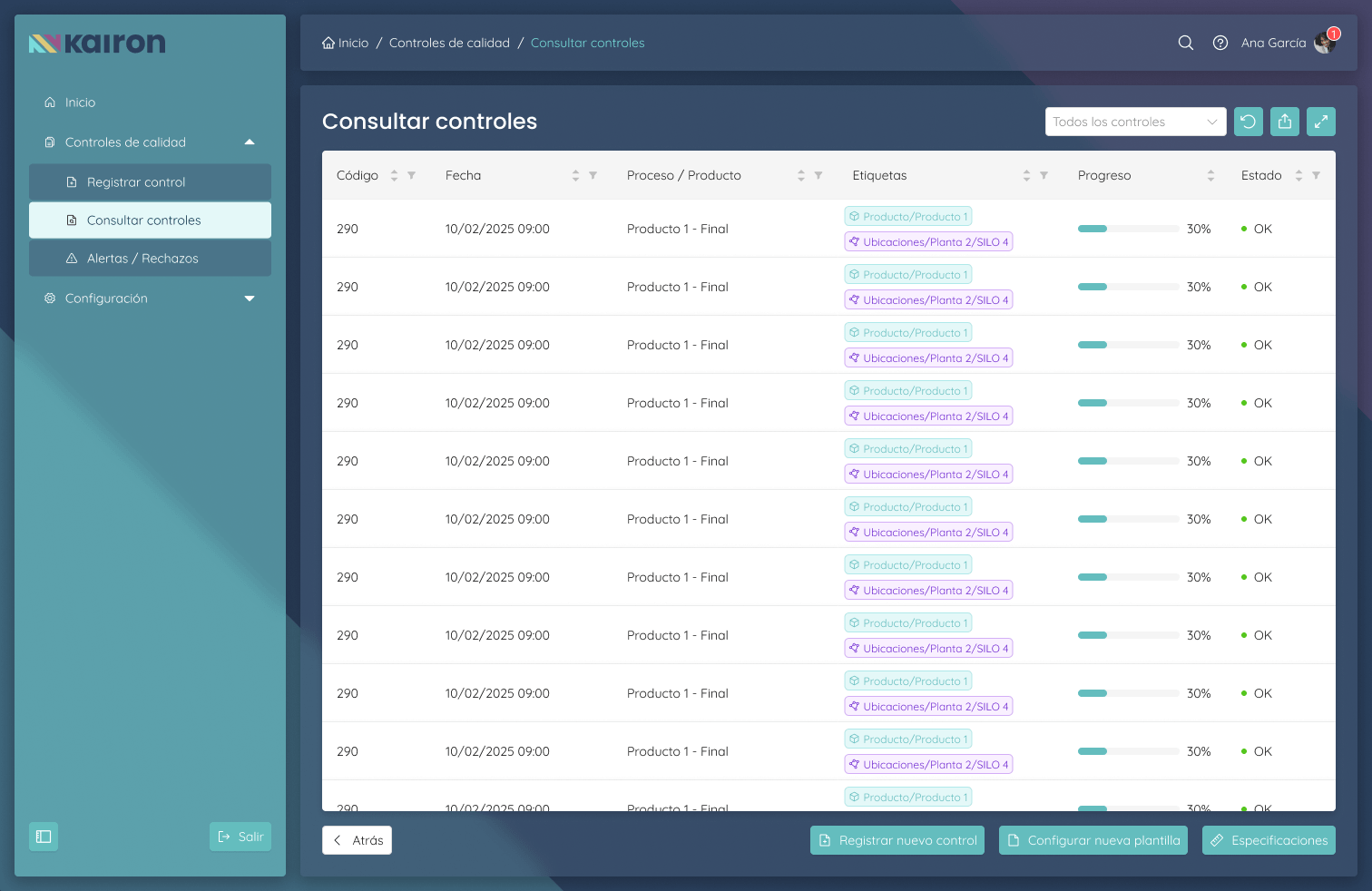Expand table to fullscreen view
The image size is (1372, 891).
click(1321, 122)
